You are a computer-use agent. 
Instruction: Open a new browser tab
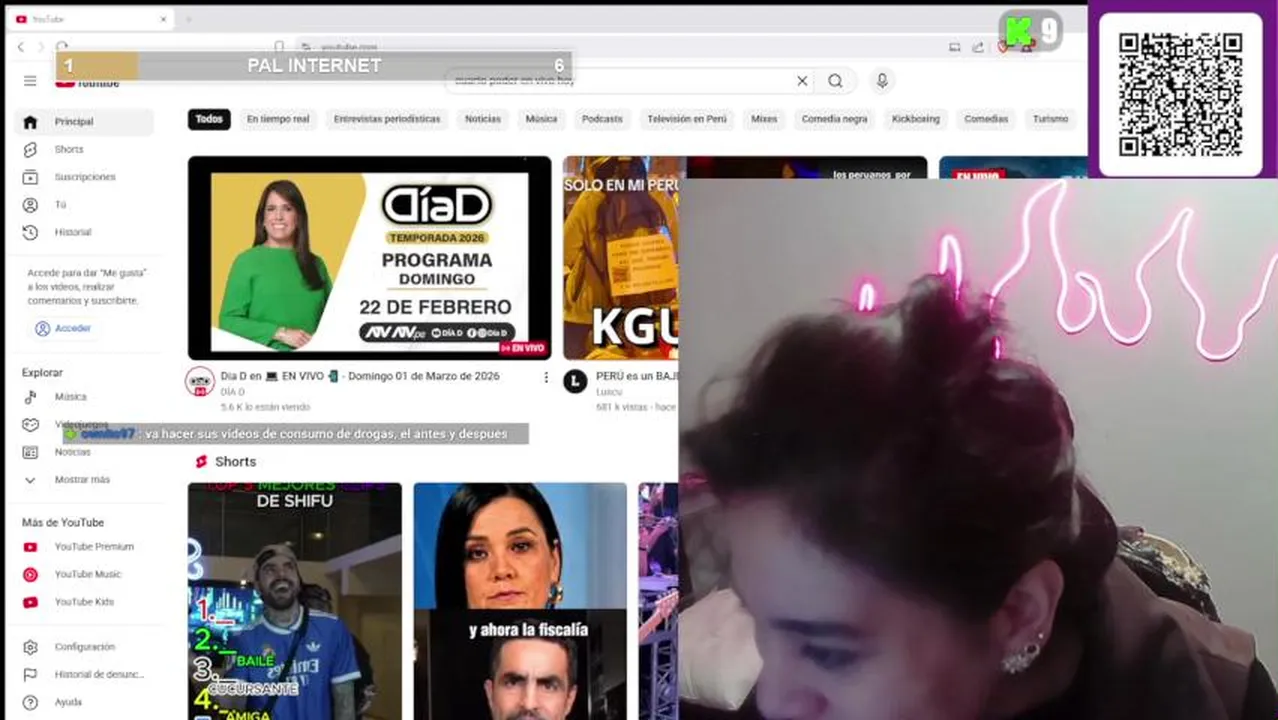pyautogui.click(x=188, y=19)
